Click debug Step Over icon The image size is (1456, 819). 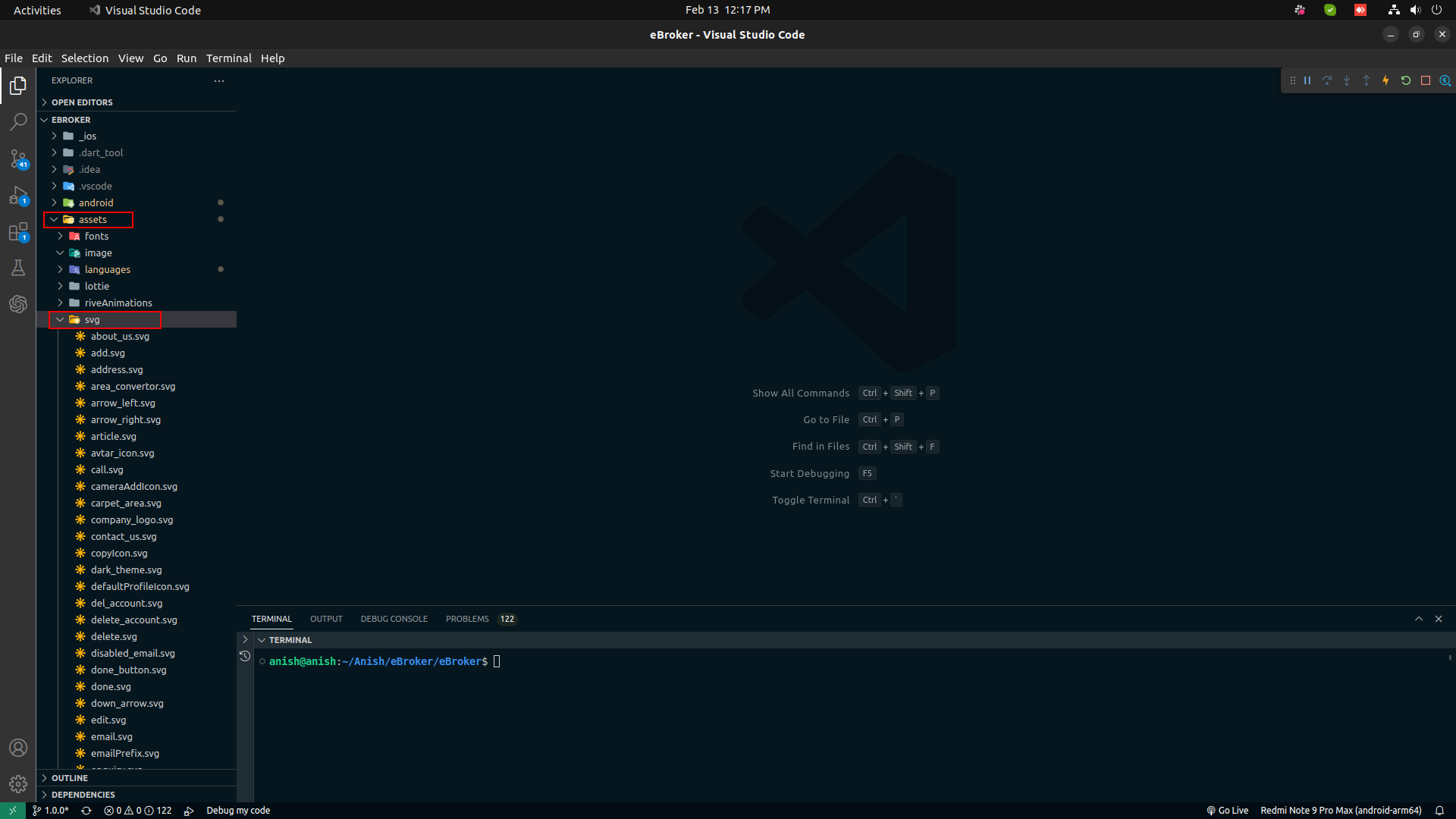point(1327,80)
